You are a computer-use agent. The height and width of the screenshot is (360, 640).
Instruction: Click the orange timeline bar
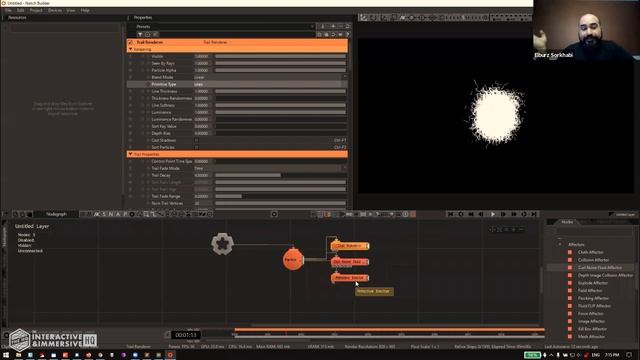pos(389,329)
